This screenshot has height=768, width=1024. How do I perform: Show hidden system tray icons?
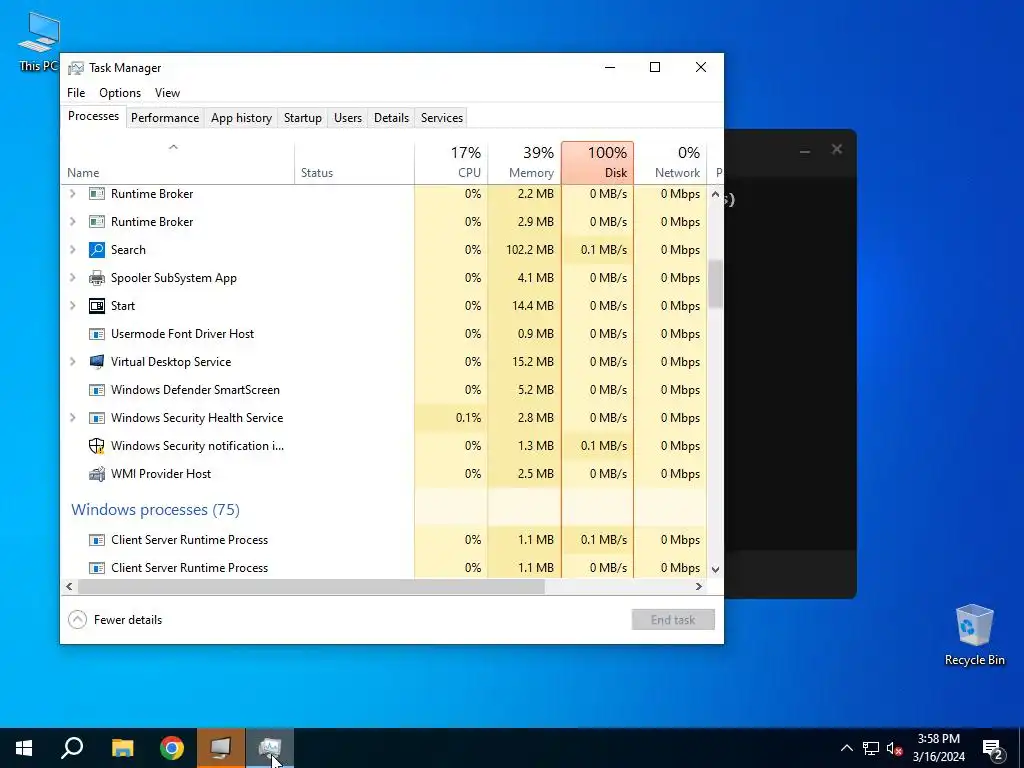coord(846,748)
